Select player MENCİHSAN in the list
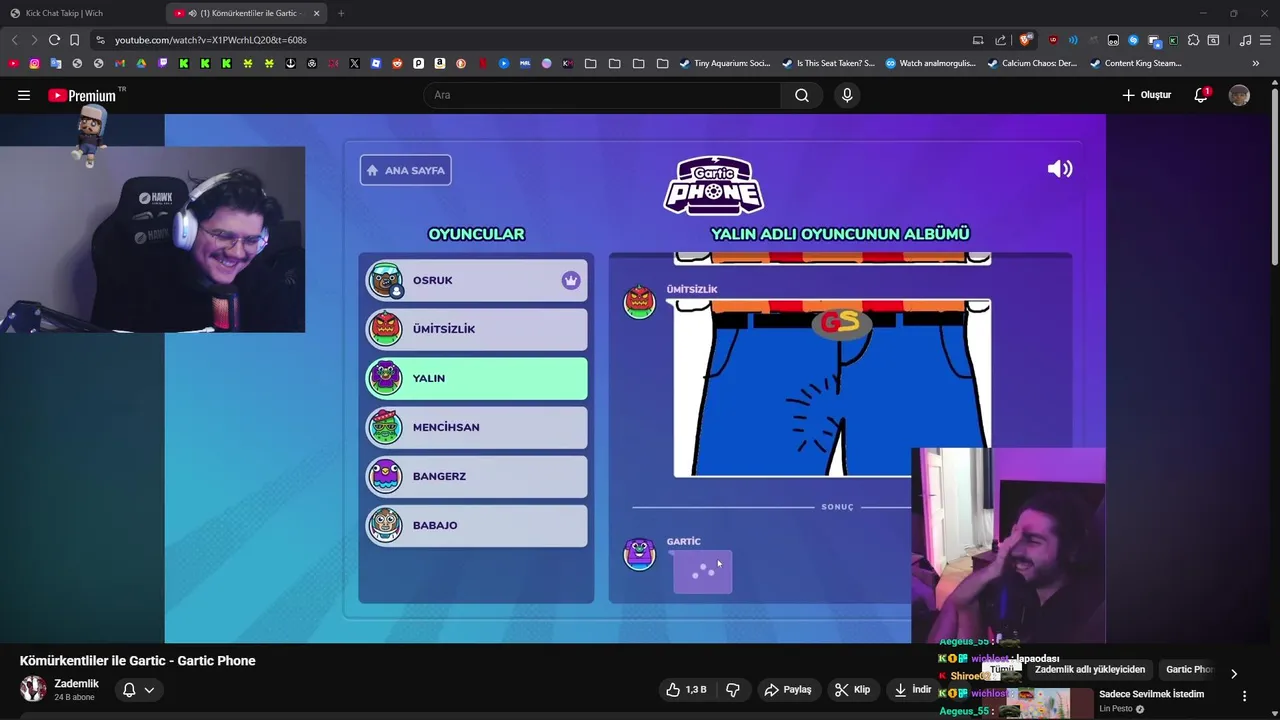This screenshot has height=720, width=1280. (476, 427)
